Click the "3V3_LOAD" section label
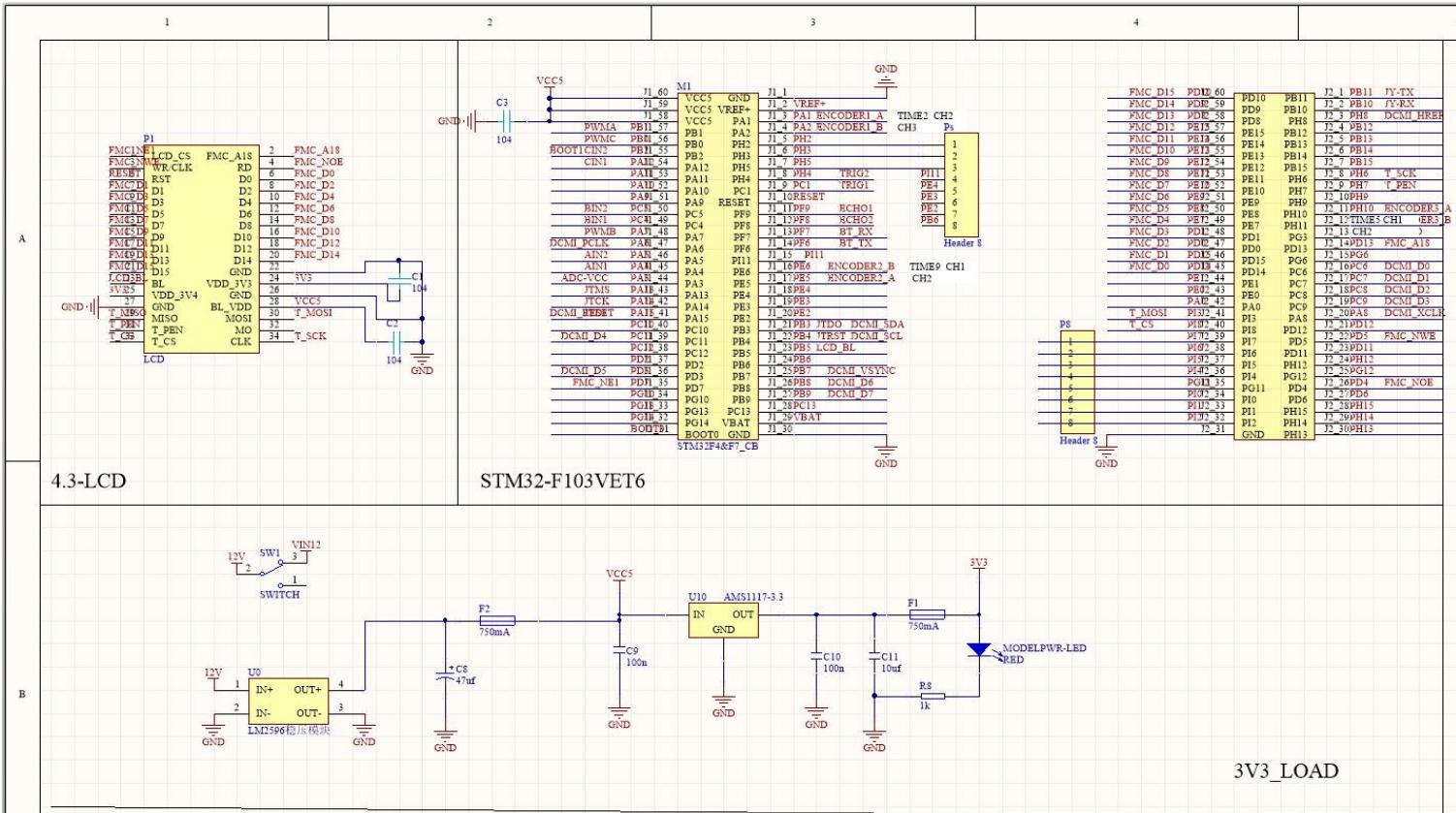The image size is (1456, 813). pyautogui.click(x=1285, y=771)
